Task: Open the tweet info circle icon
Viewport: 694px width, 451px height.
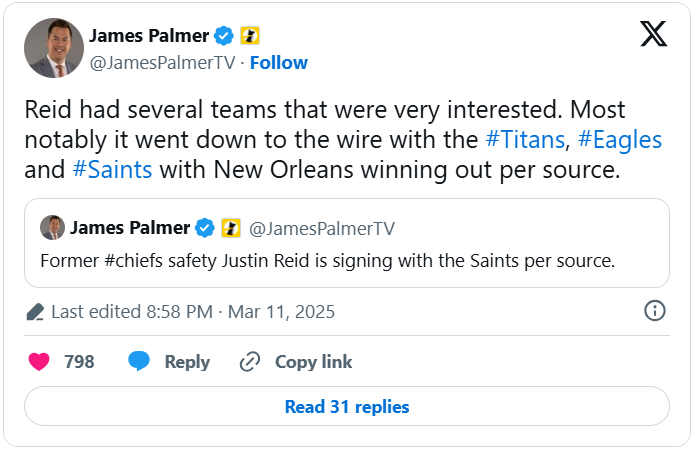Action: (x=655, y=311)
